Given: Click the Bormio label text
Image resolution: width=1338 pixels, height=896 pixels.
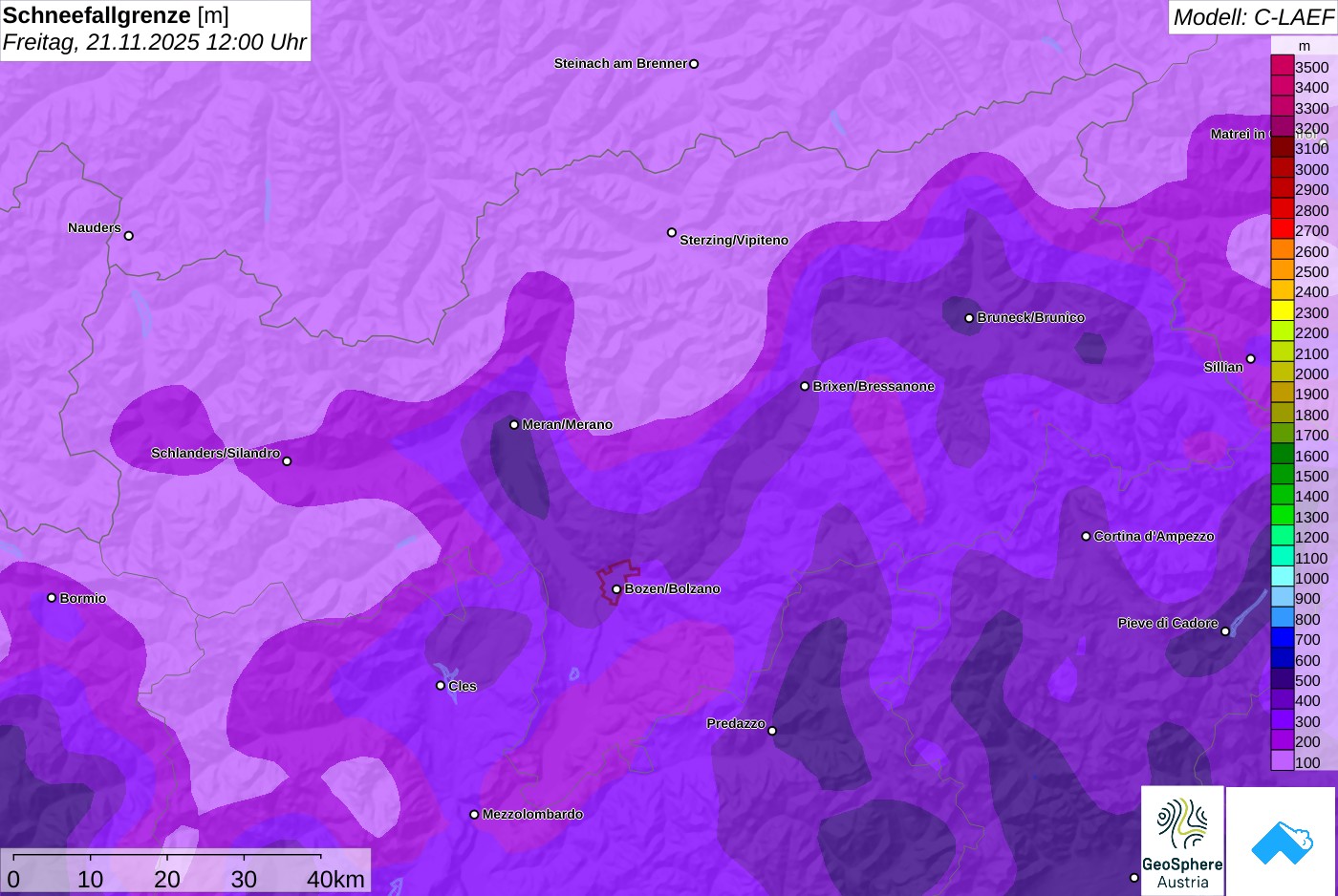Looking at the screenshot, I should [83, 599].
